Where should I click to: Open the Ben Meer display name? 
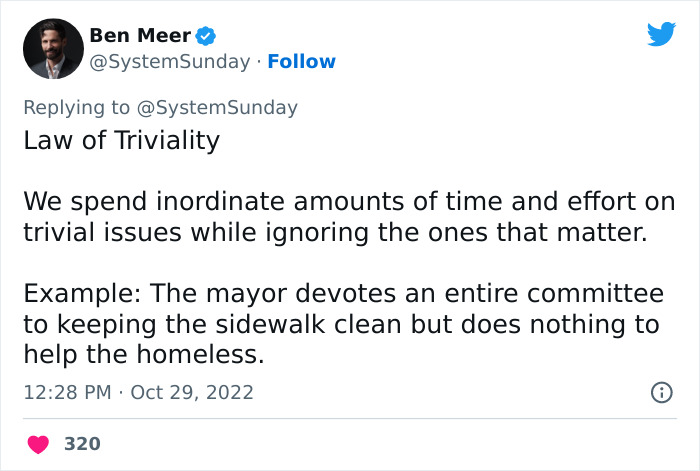(140, 36)
